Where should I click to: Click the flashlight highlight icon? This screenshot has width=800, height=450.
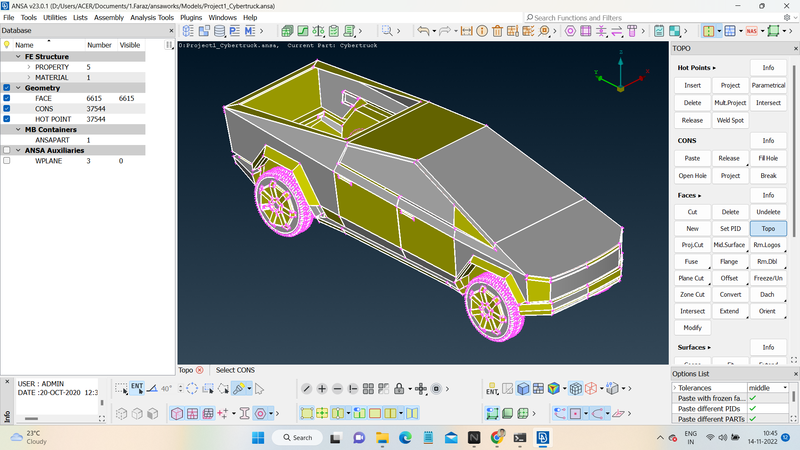238,389
